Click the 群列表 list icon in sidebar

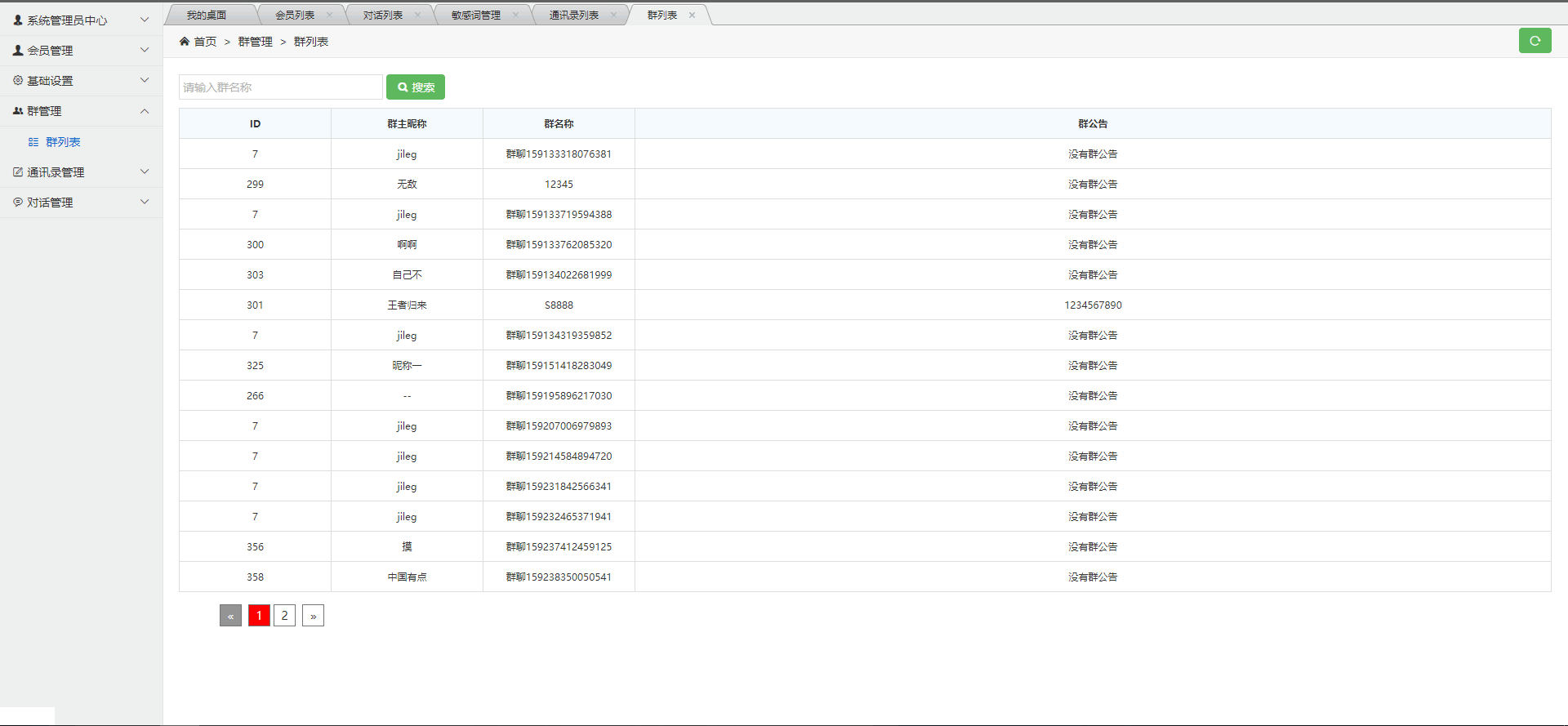pyautogui.click(x=33, y=142)
